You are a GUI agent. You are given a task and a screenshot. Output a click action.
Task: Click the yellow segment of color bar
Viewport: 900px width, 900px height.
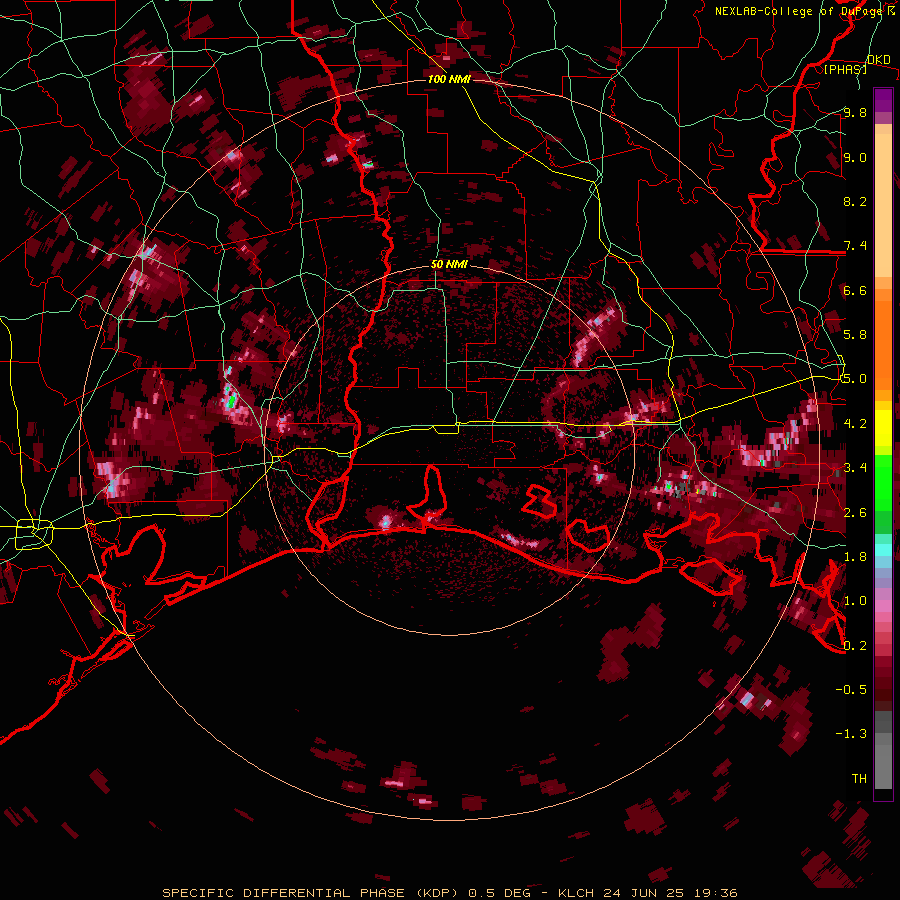(883, 428)
